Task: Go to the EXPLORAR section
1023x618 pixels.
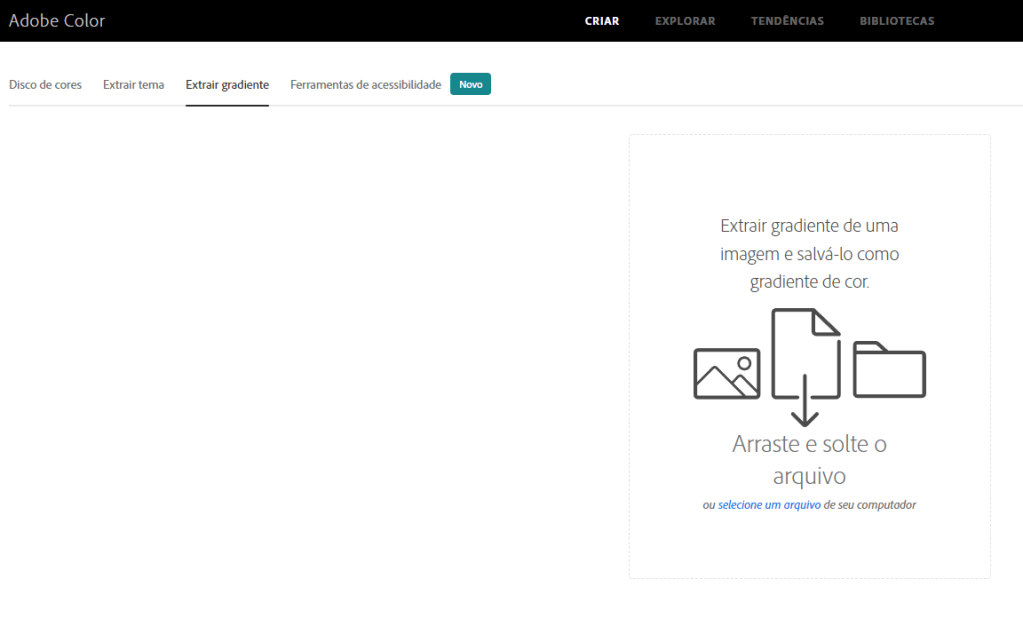Action: pos(685,21)
